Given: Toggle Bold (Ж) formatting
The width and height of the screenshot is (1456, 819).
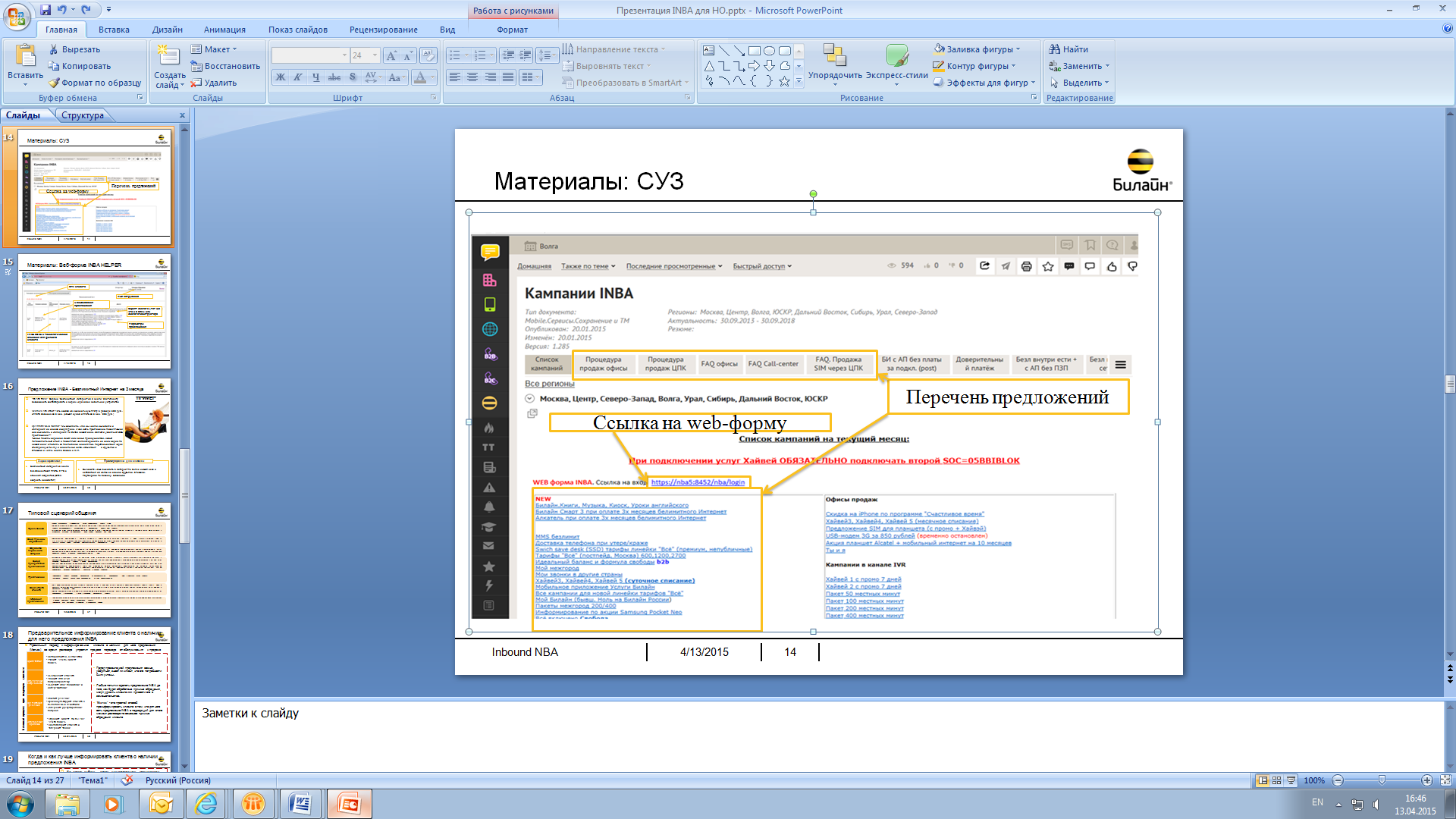Looking at the screenshot, I should [x=281, y=77].
